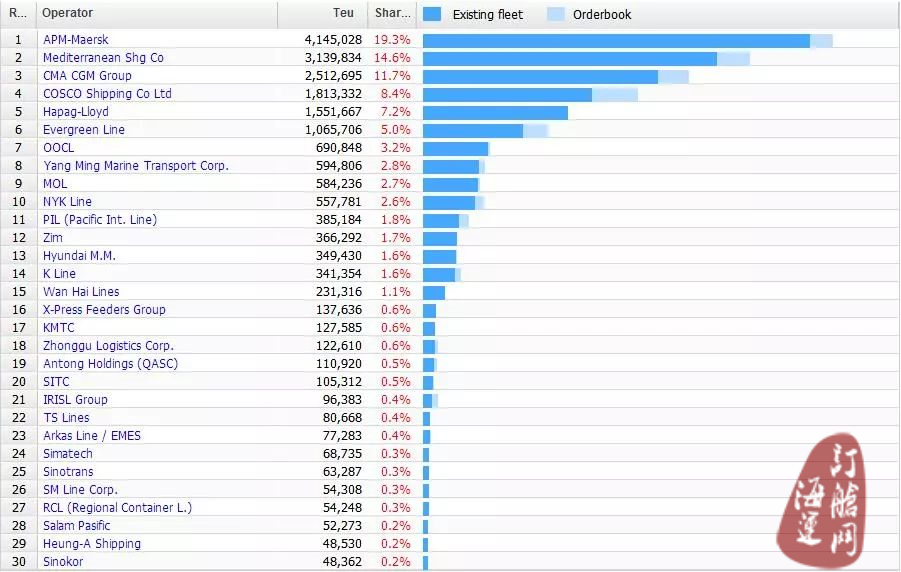The width and height of the screenshot is (901, 572).
Task: Sort by the Teu column header
Action: tap(322, 14)
